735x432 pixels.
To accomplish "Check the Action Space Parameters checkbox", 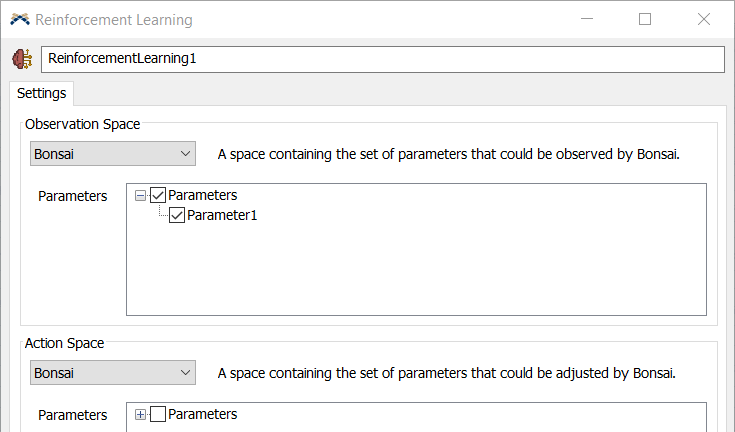I will [158, 415].
